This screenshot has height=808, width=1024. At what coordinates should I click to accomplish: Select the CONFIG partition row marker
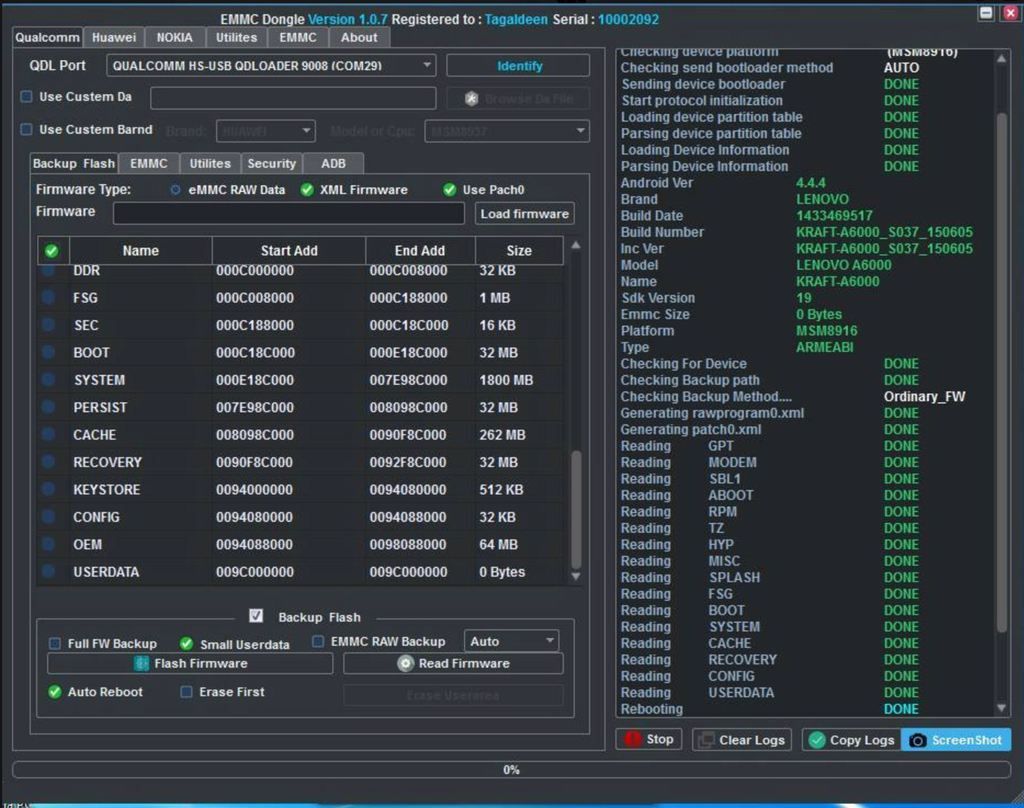pos(48,517)
